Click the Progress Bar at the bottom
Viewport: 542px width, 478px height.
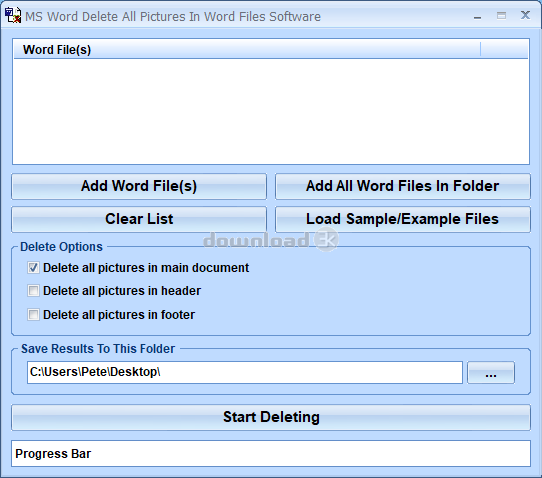coord(271,453)
